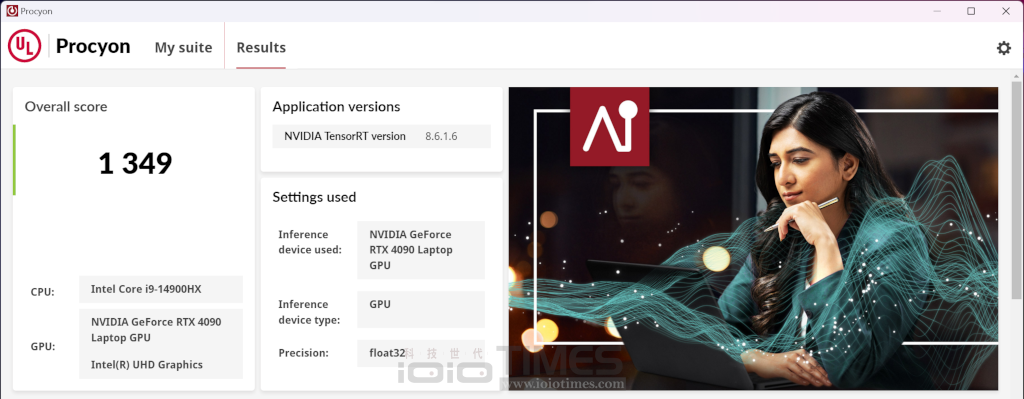Switch to the My suite tab
The image size is (1024, 399).
(x=184, y=48)
